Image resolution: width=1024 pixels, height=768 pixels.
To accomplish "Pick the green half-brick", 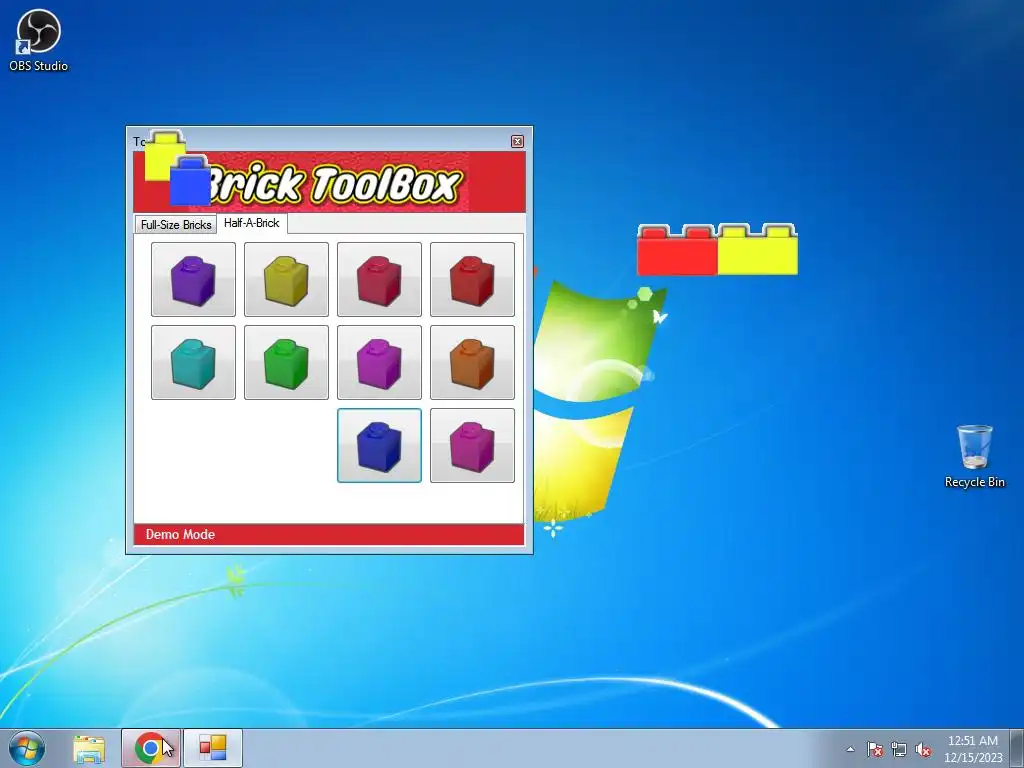I will (286, 362).
